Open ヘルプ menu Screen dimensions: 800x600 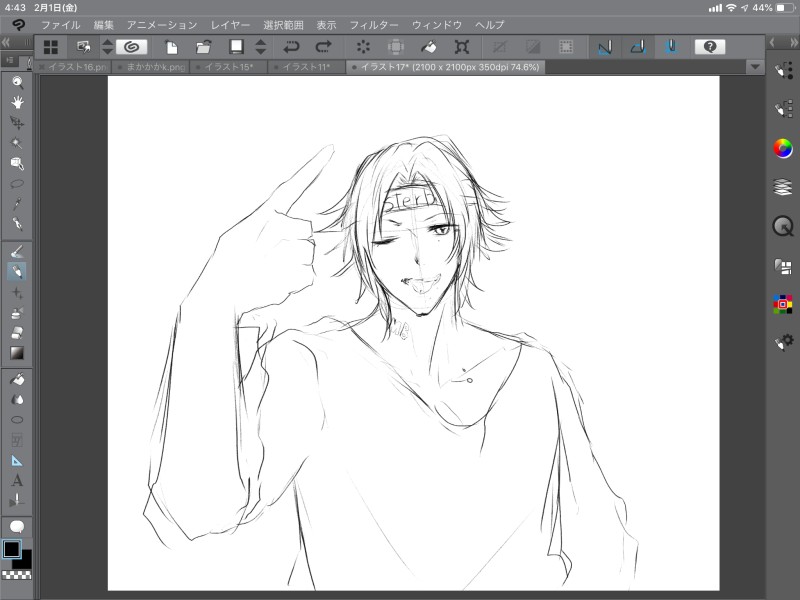point(489,24)
